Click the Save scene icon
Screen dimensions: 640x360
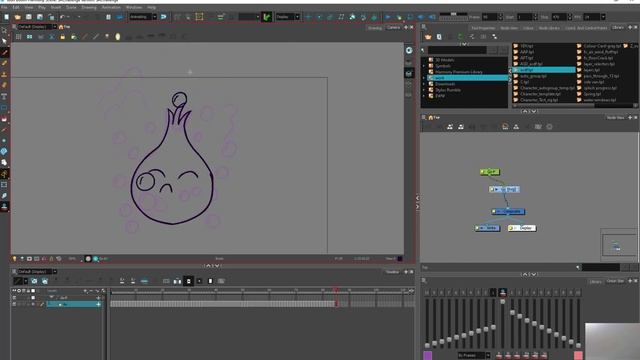click(x=29, y=17)
